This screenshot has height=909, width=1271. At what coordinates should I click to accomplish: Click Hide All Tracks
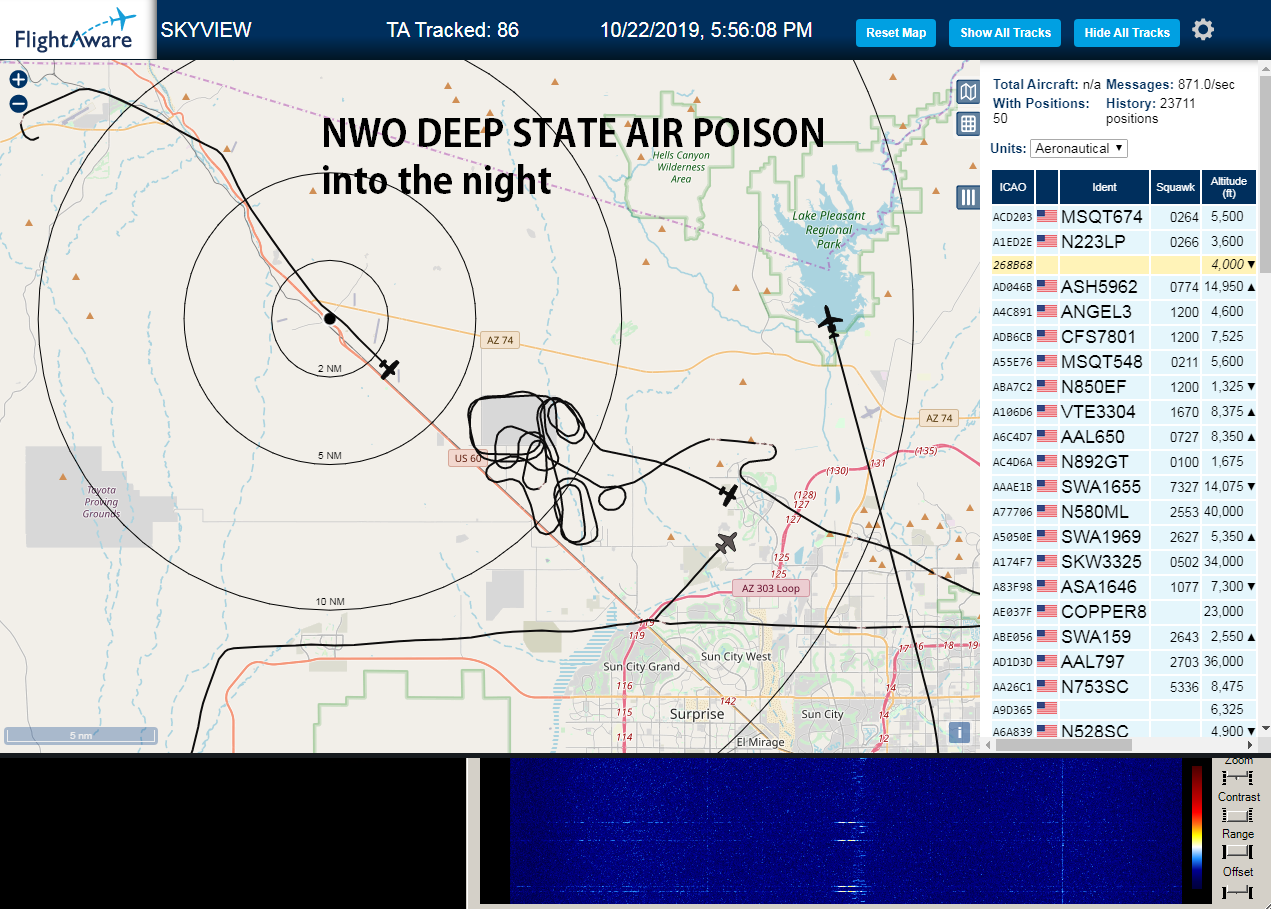click(1127, 32)
